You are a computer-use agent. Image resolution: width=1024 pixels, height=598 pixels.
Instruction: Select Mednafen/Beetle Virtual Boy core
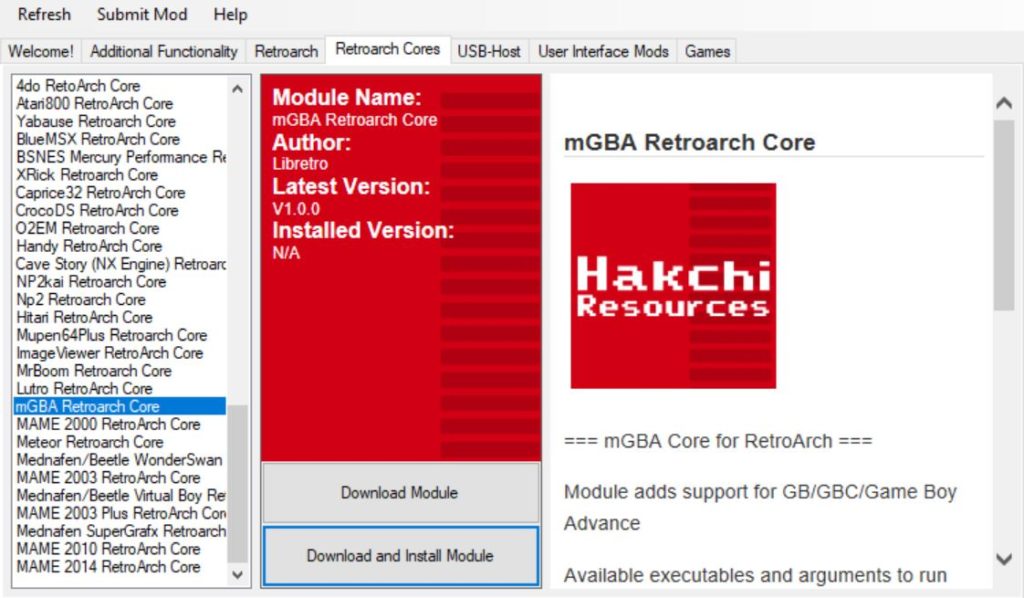pyautogui.click(x=120, y=496)
